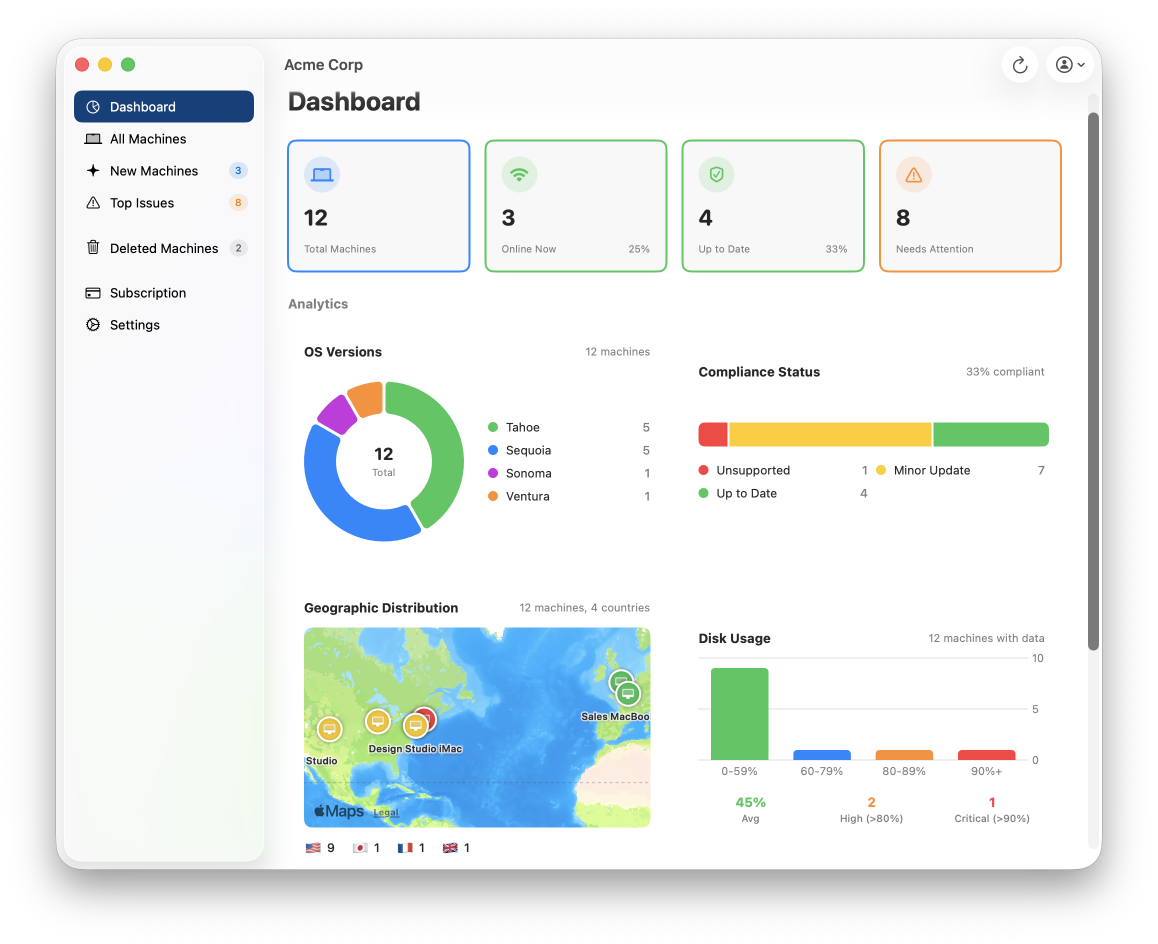The image size is (1158, 944).
Task: Click the Minor Update legend entry
Action: (960, 471)
